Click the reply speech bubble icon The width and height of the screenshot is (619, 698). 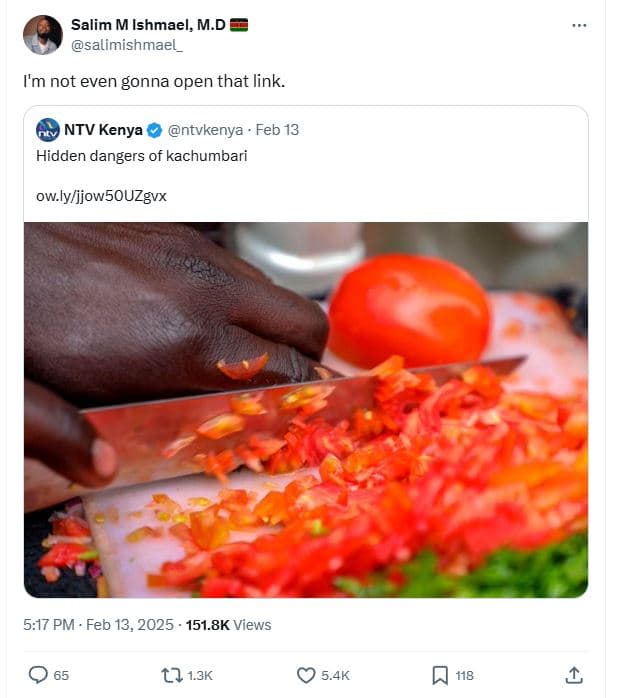(x=38, y=675)
